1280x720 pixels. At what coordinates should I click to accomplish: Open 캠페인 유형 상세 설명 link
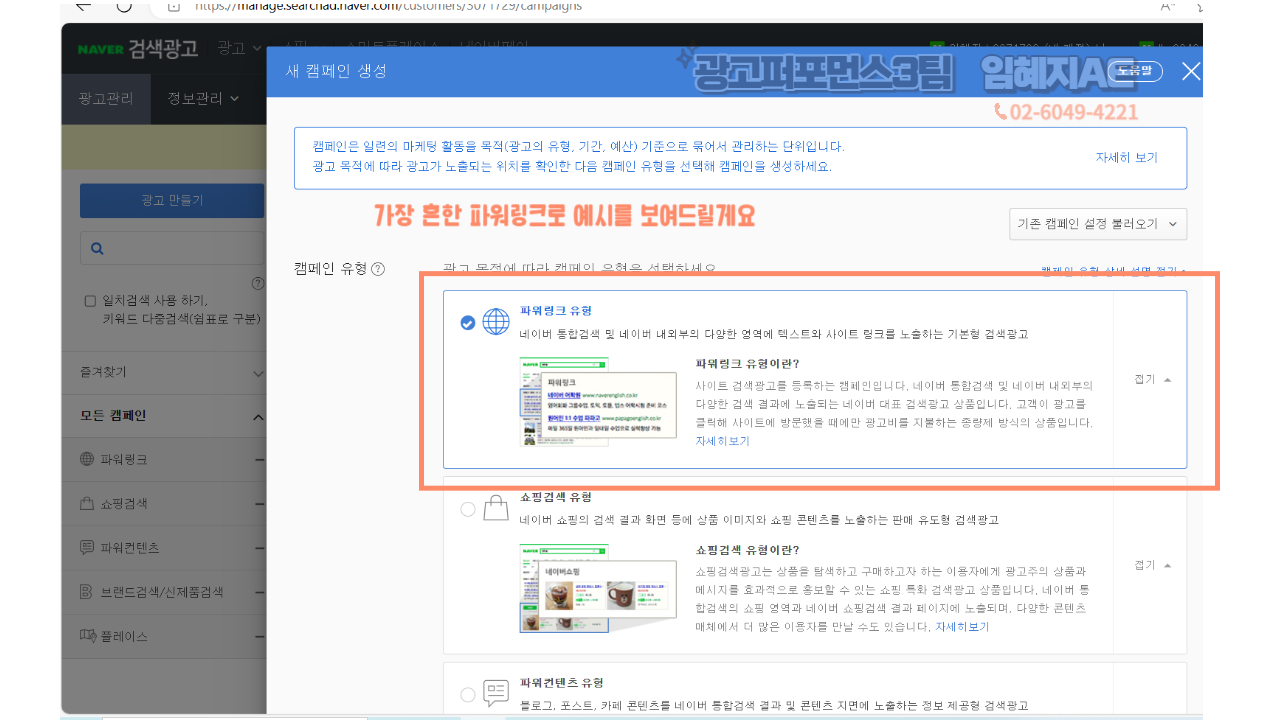[x=1113, y=271]
